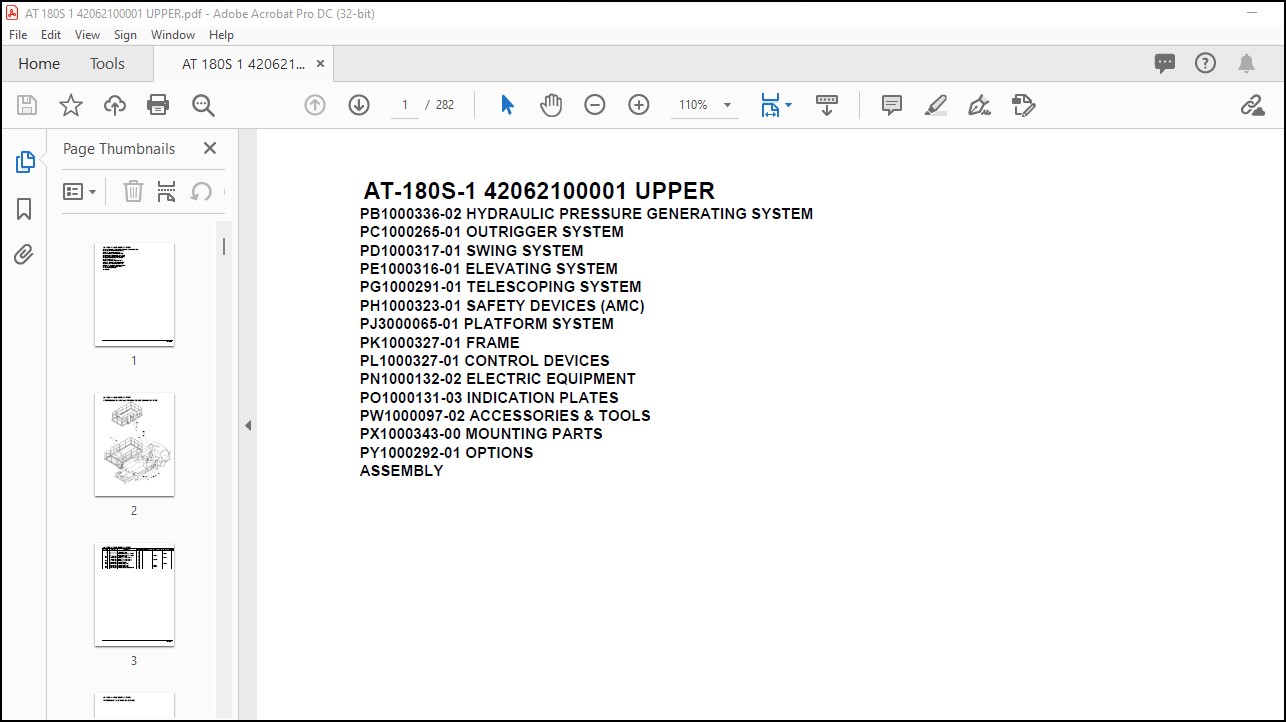Click the fit page width icon

(x=770, y=105)
